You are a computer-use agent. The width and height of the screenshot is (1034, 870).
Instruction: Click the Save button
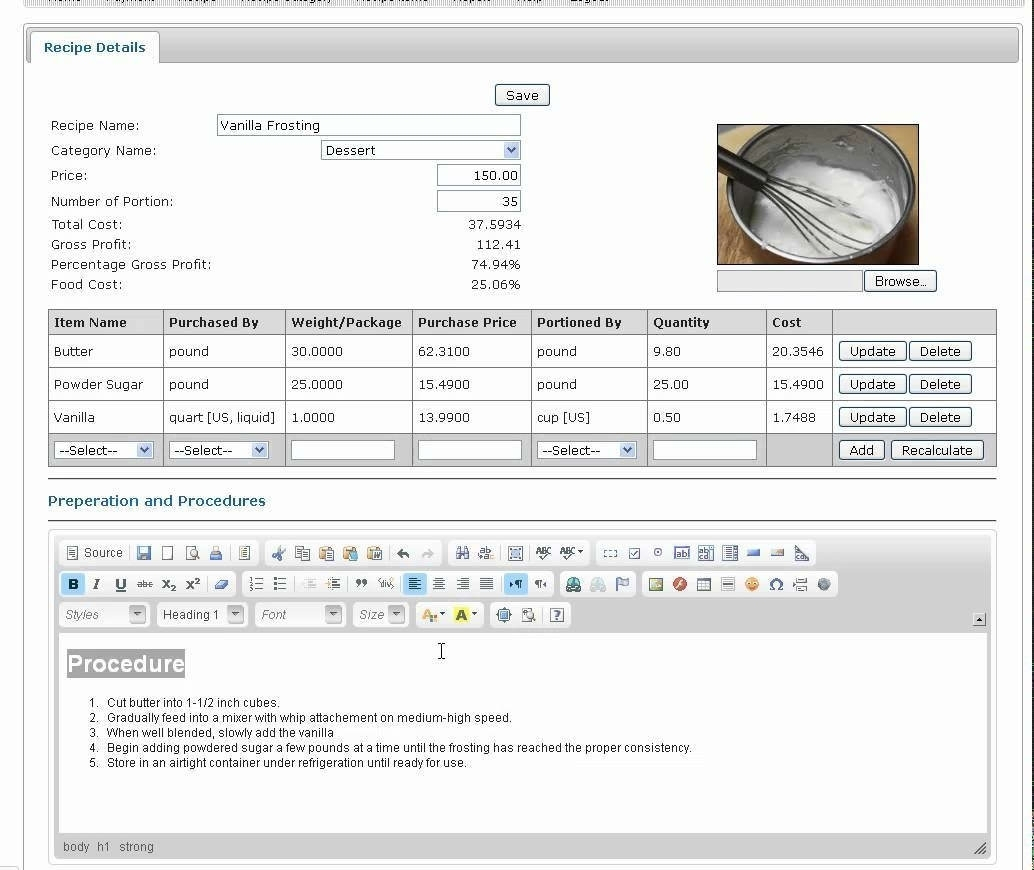point(522,95)
